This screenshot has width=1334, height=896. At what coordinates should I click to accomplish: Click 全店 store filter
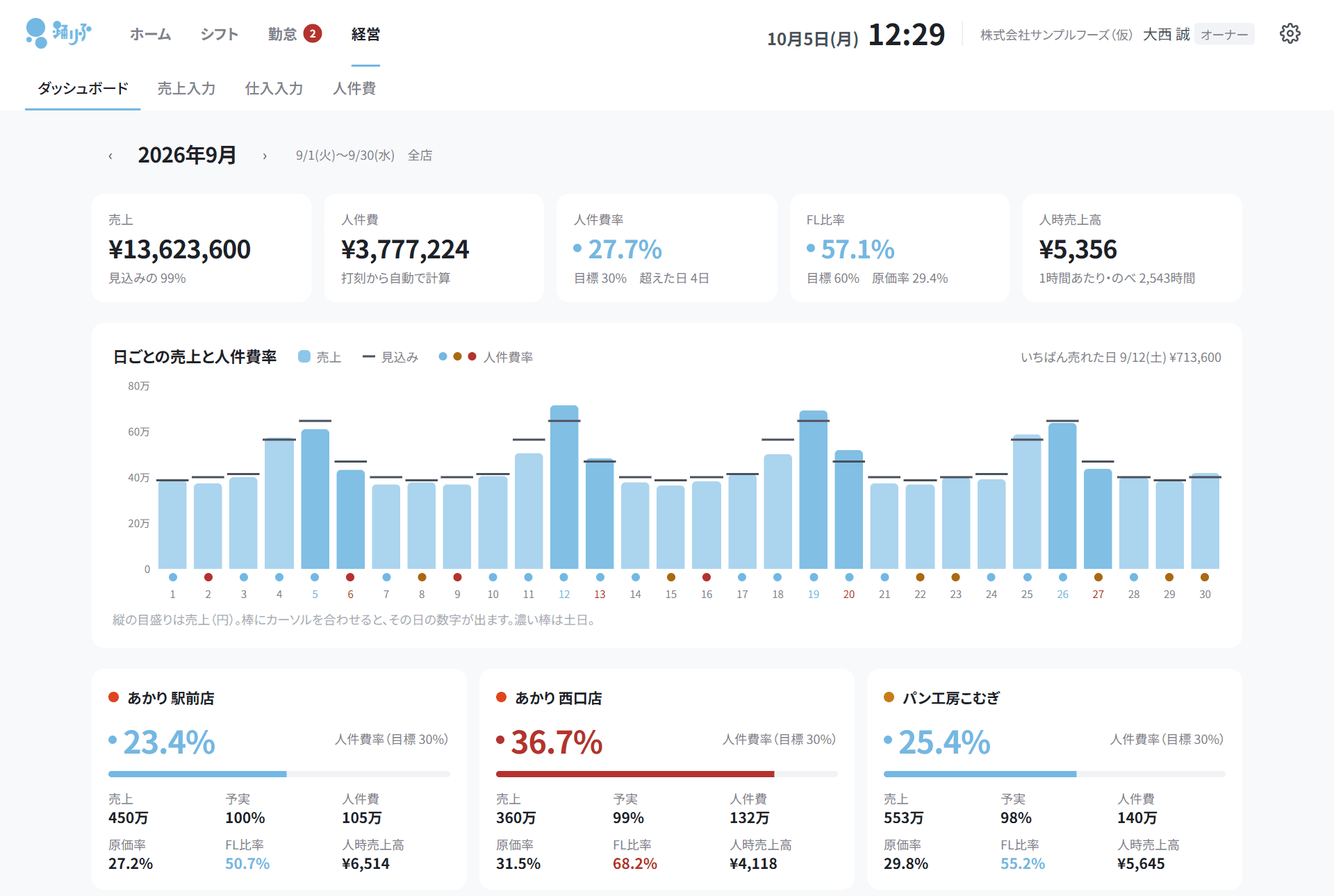[420, 156]
